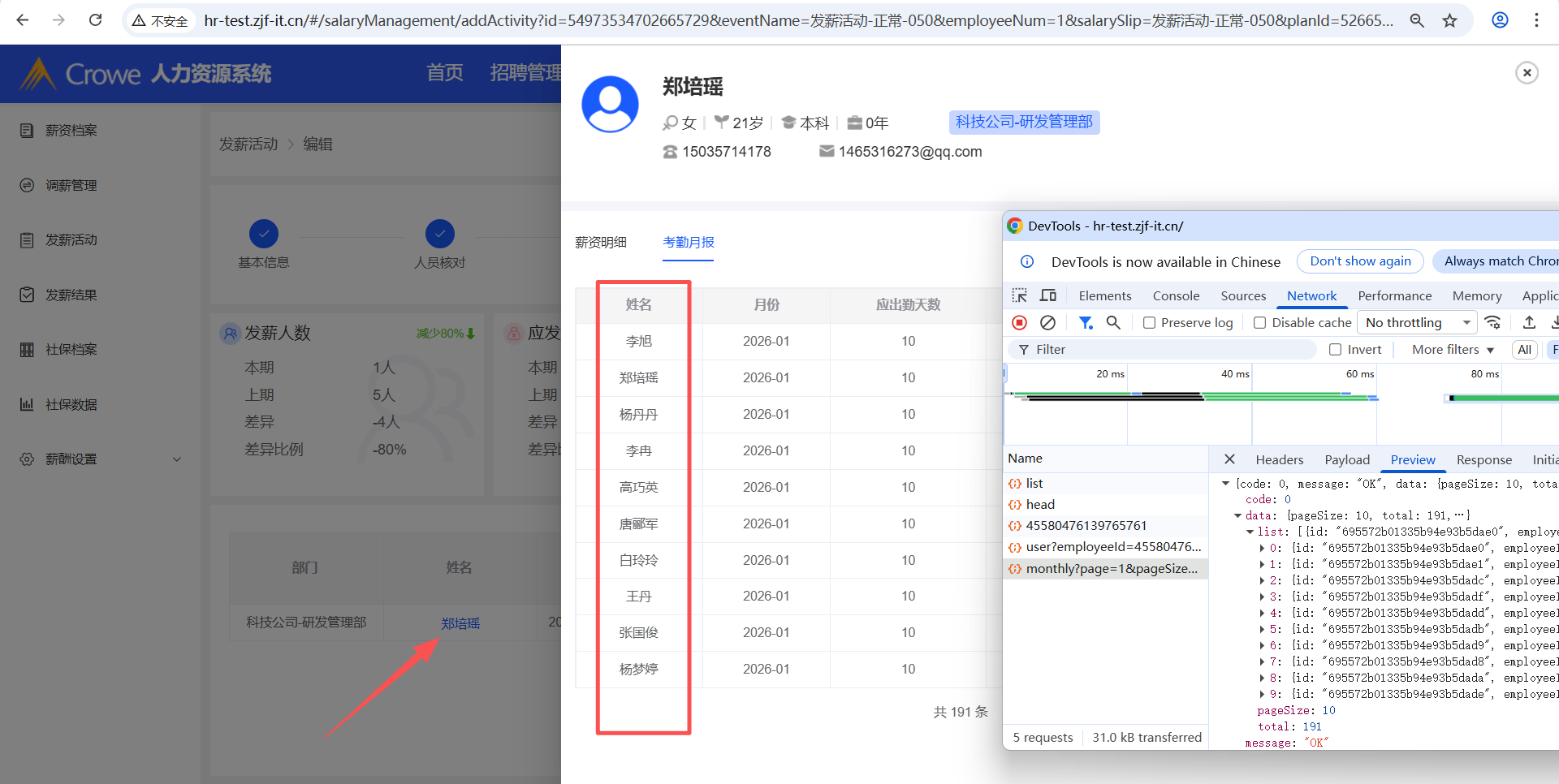Tick the Invert filter checkbox
Image resolution: width=1559 pixels, height=784 pixels.
[x=1336, y=350]
